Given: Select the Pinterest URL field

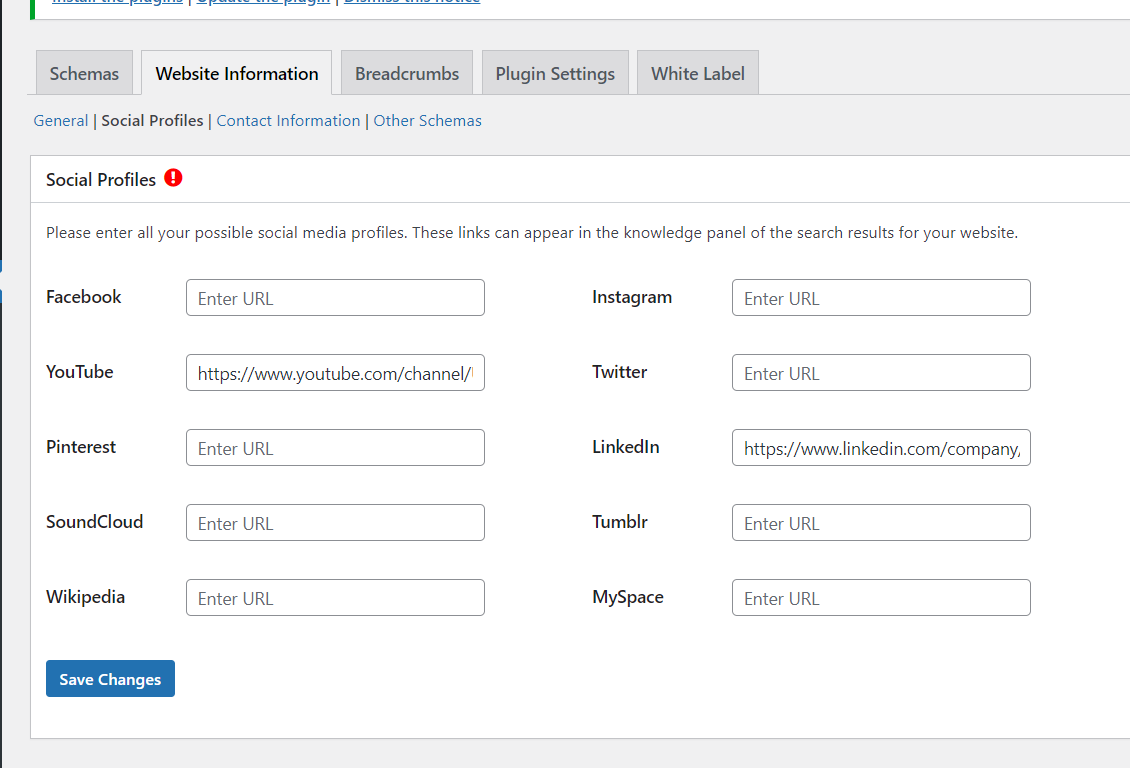Looking at the screenshot, I should coord(335,447).
